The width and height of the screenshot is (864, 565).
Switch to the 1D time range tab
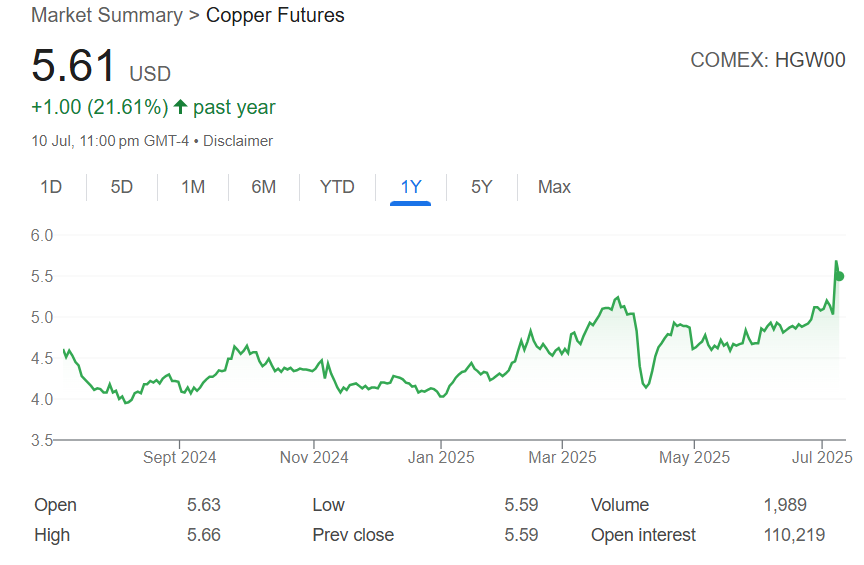coord(50,187)
